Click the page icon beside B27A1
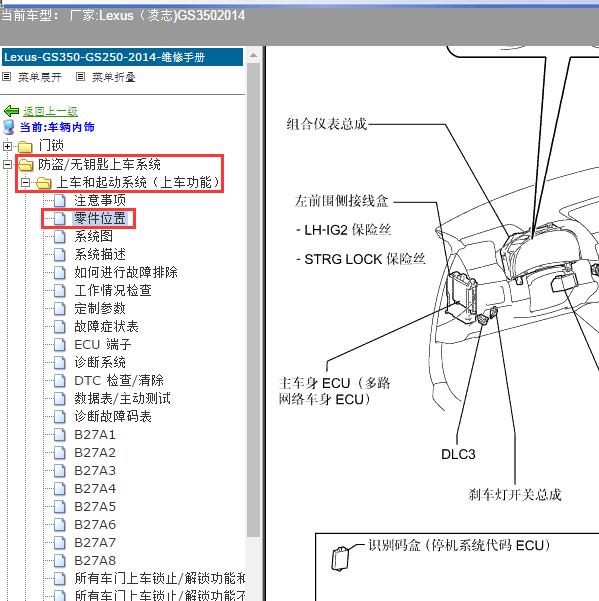The image size is (599, 601). pos(60,435)
